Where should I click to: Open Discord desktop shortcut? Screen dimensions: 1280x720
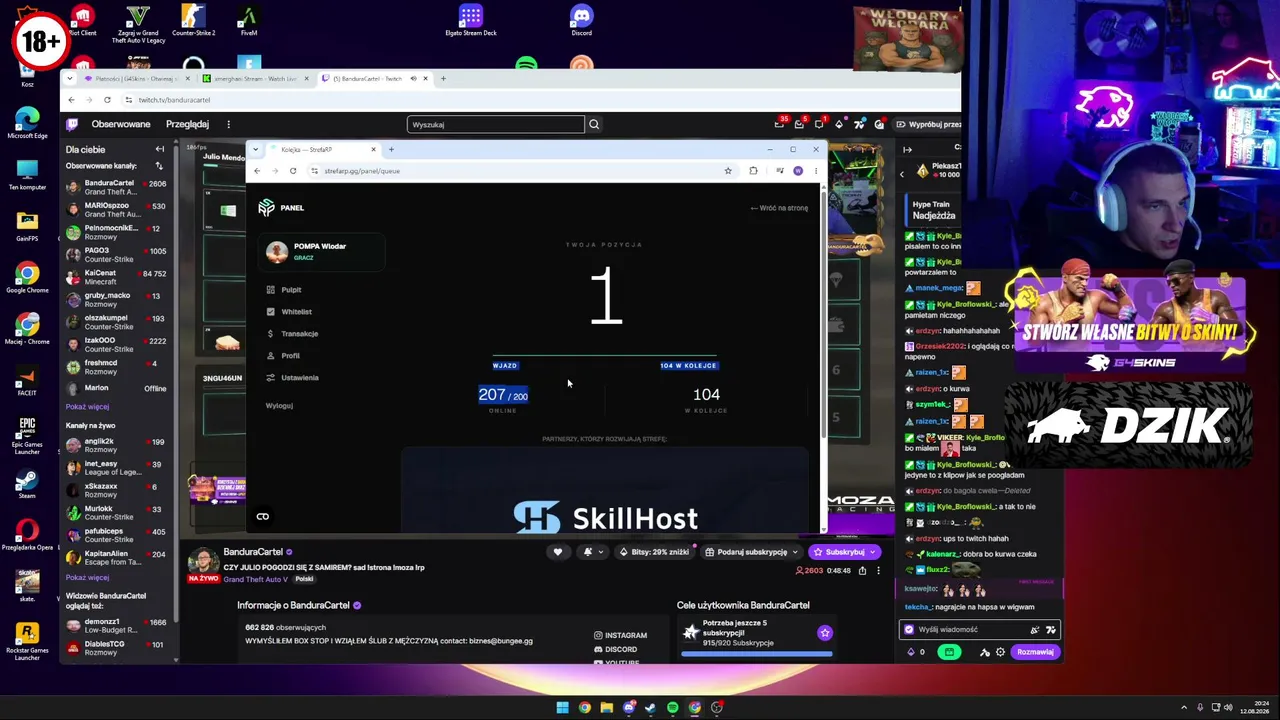click(581, 21)
